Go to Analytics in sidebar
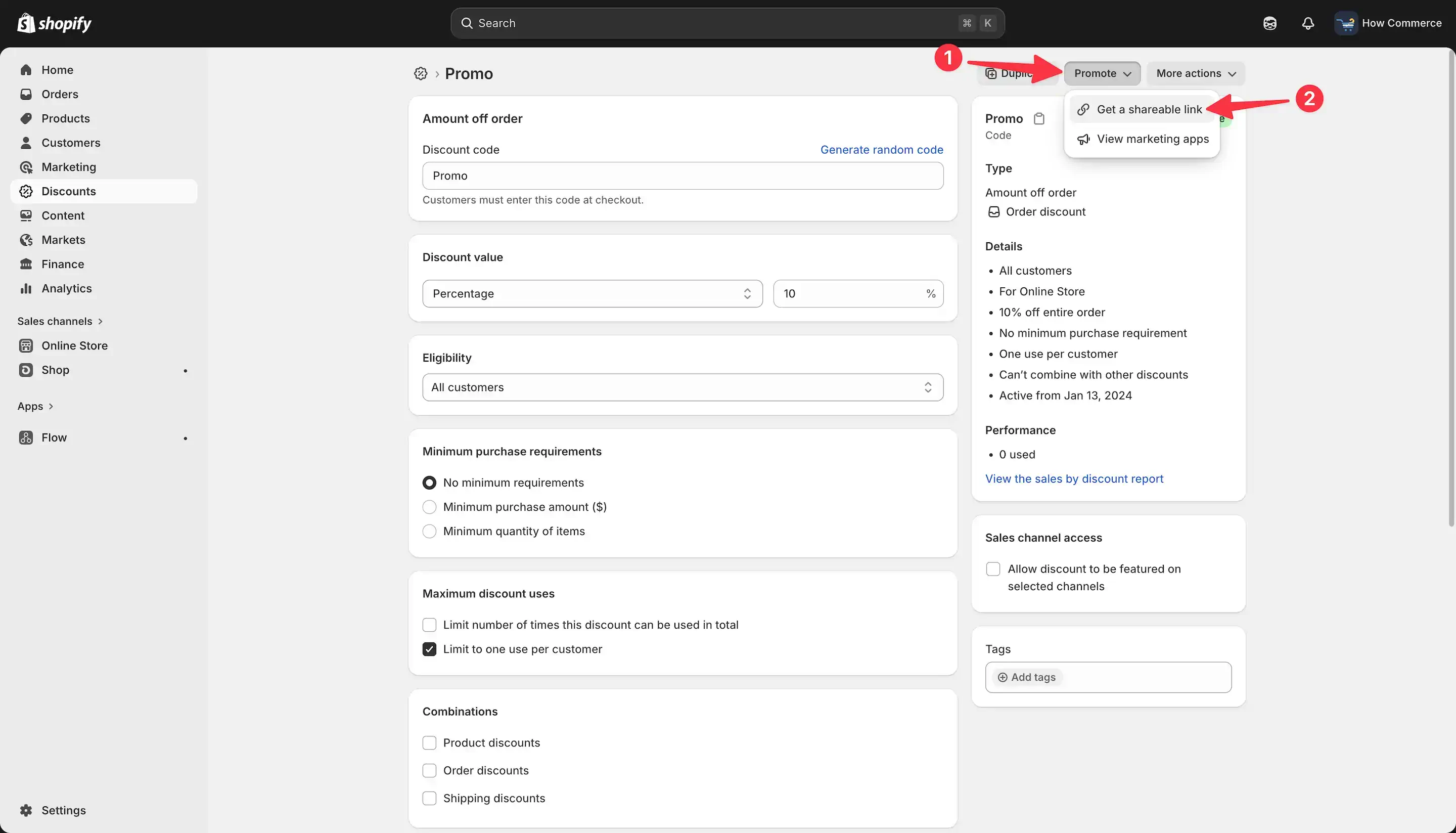The image size is (1456, 833). click(x=66, y=288)
